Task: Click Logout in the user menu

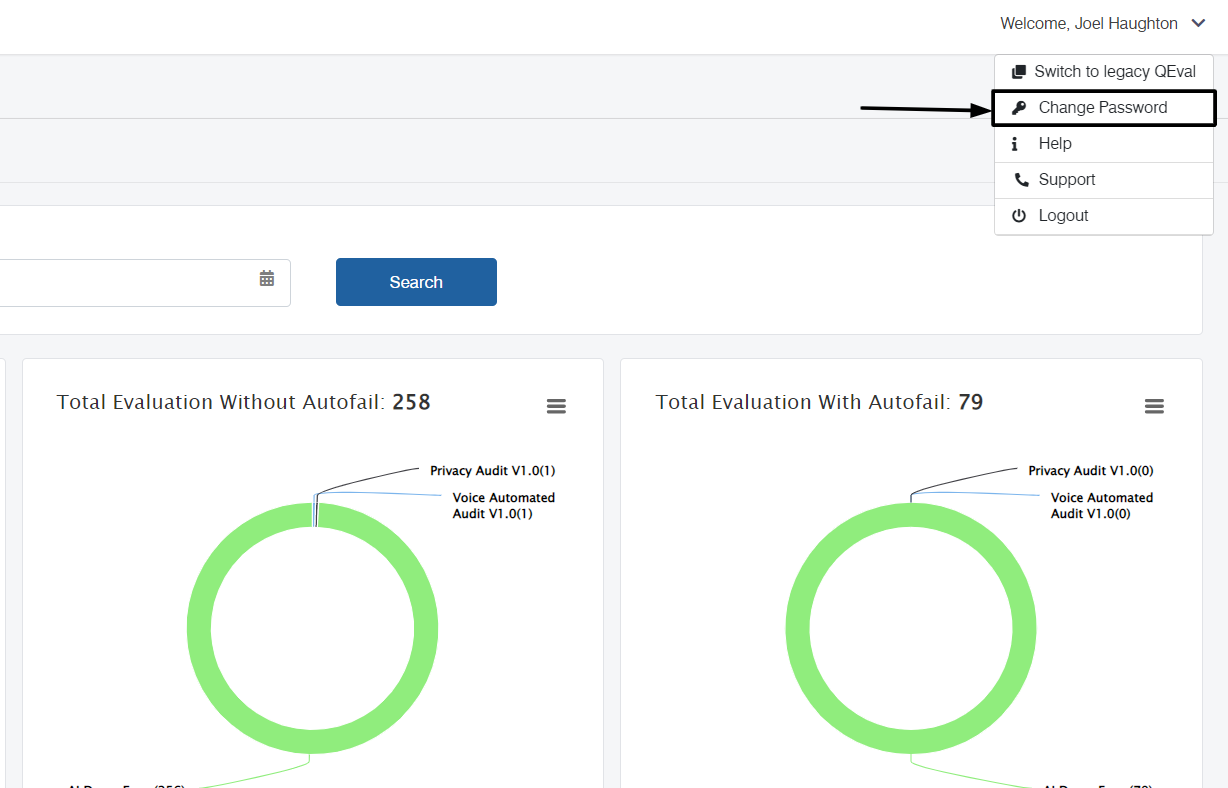Action: 1104,216
